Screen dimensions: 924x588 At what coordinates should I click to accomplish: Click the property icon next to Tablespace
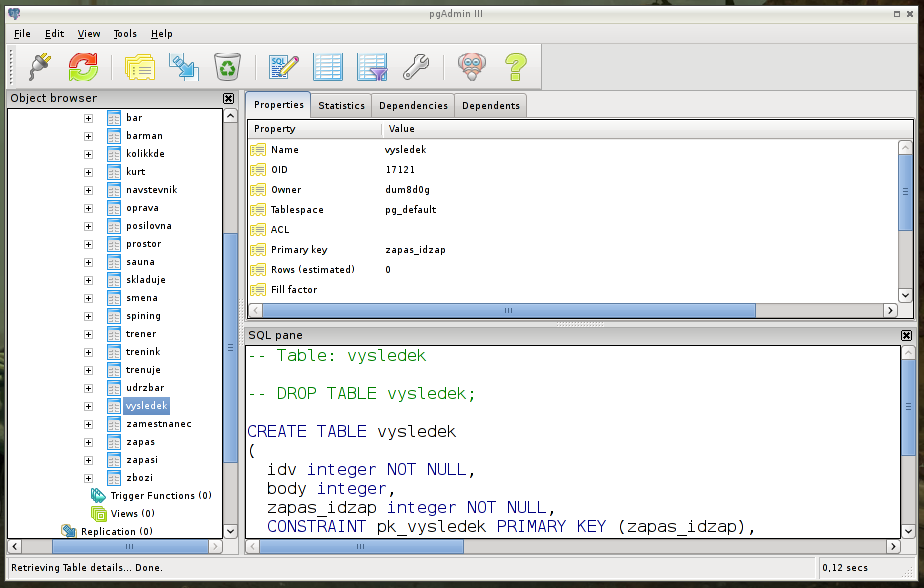tap(258, 210)
